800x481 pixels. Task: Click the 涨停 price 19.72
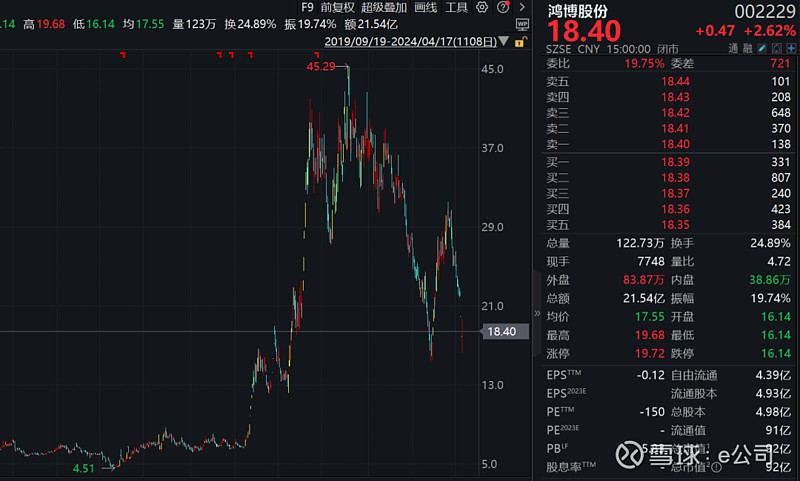(x=649, y=353)
